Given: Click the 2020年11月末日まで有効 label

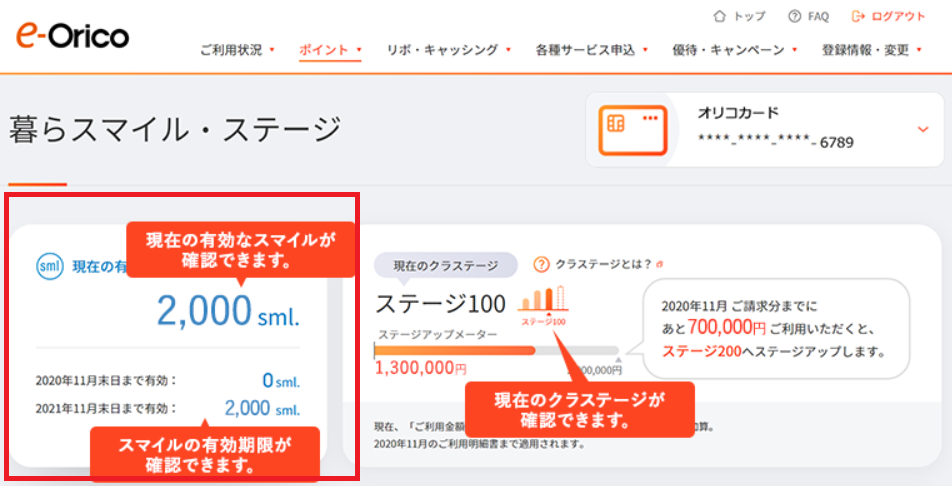Looking at the screenshot, I should click(106, 381).
